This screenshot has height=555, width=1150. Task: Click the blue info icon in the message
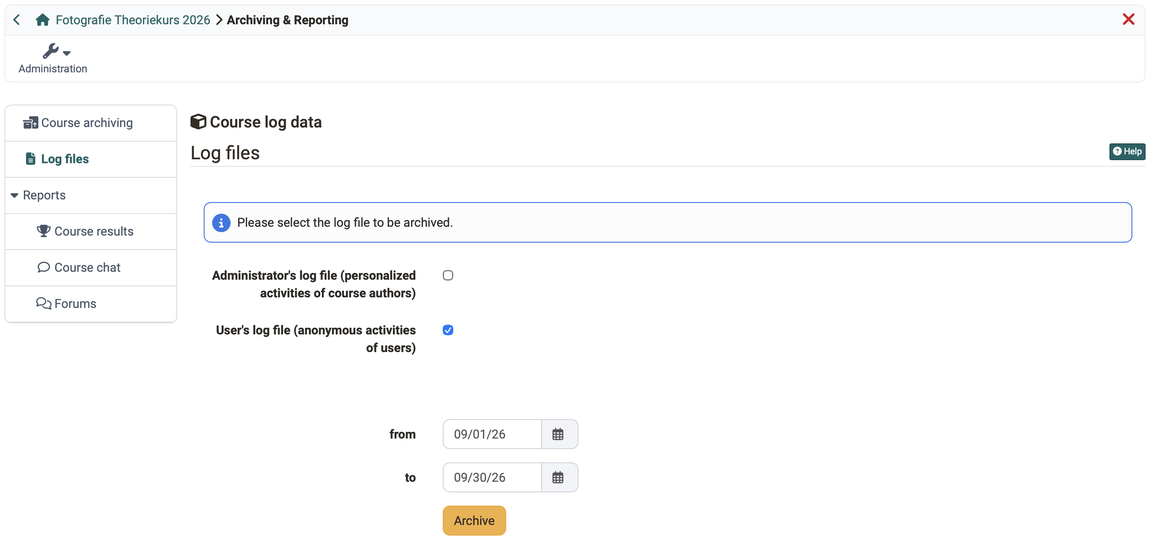pyautogui.click(x=221, y=223)
